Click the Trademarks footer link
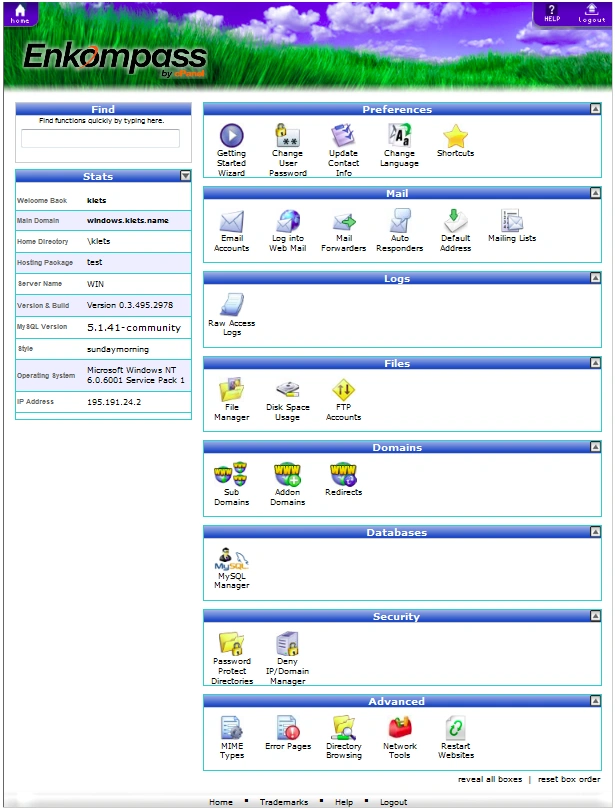Screen dimensions: 615x810 point(284,802)
